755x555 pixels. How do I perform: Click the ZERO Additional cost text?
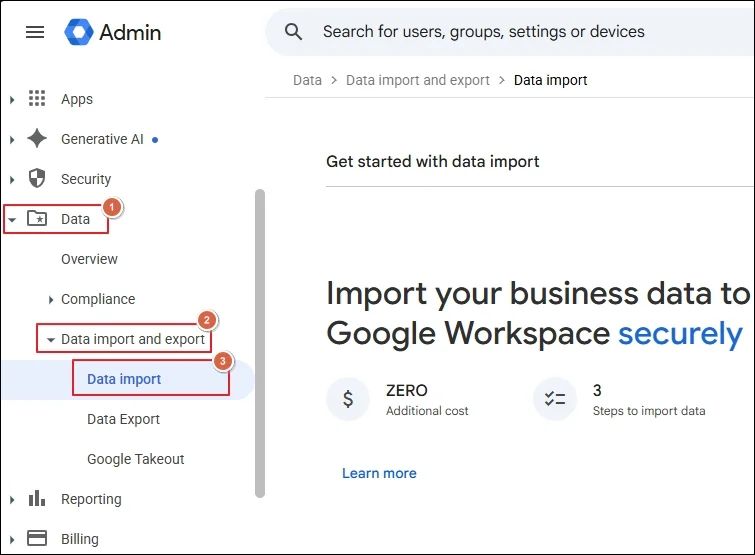click(x=427, y=400)
